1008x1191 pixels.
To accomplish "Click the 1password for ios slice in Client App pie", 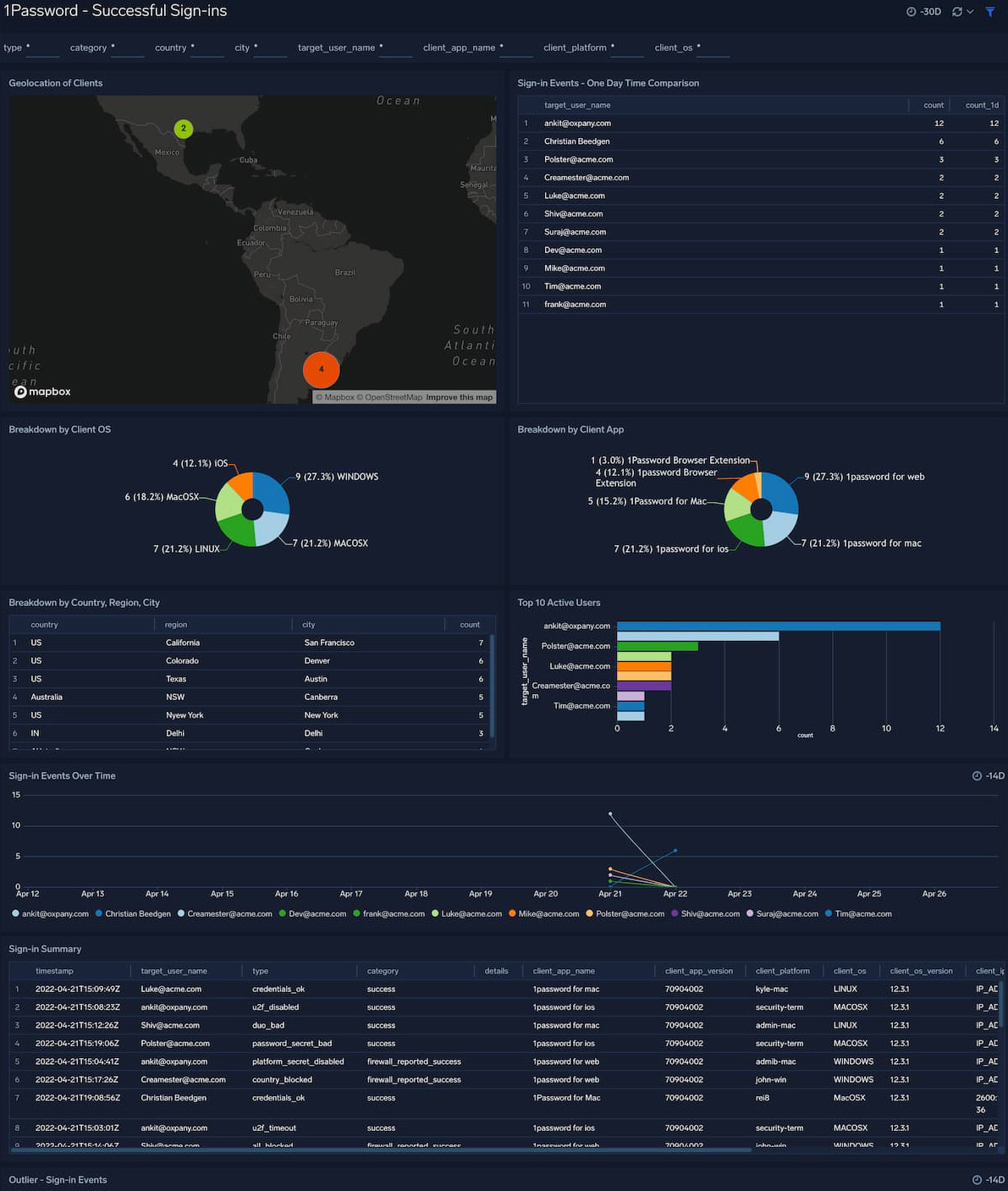I will (x=745, y=531).
